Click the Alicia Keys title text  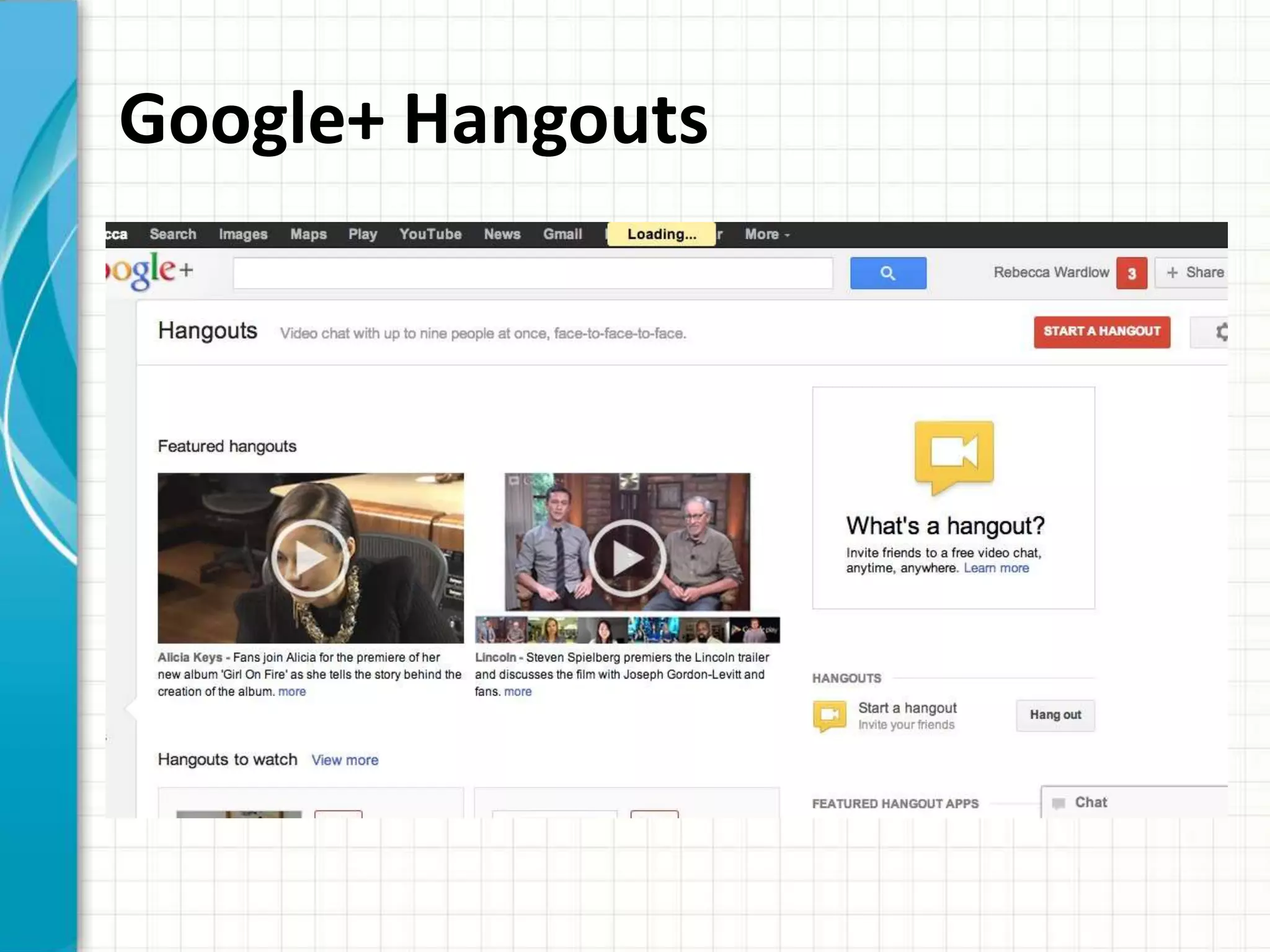(x=190, y=658)
